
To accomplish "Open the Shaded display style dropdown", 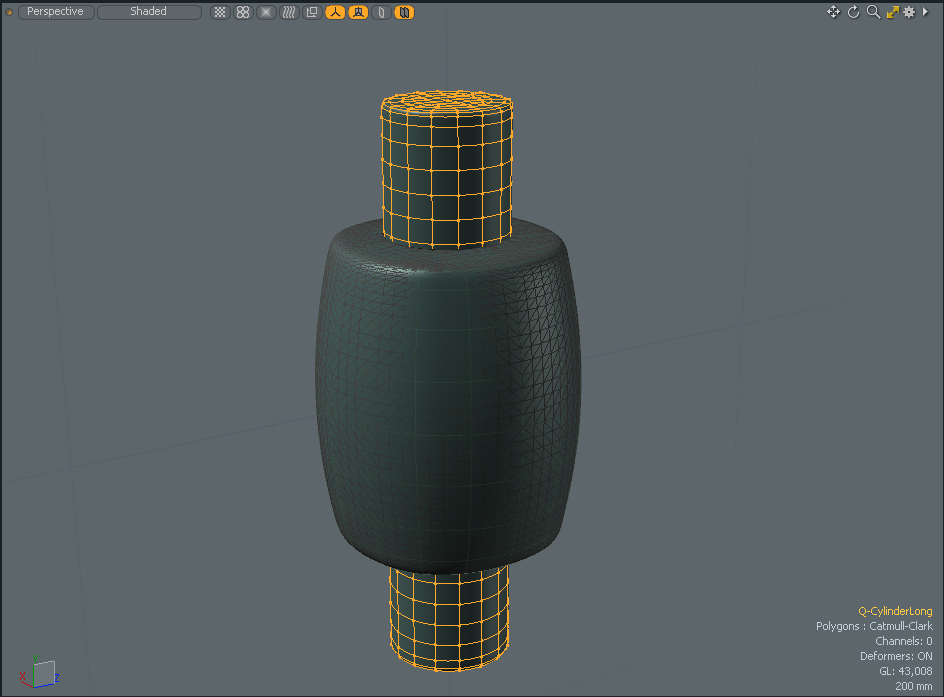I will [x=149, y=12].
